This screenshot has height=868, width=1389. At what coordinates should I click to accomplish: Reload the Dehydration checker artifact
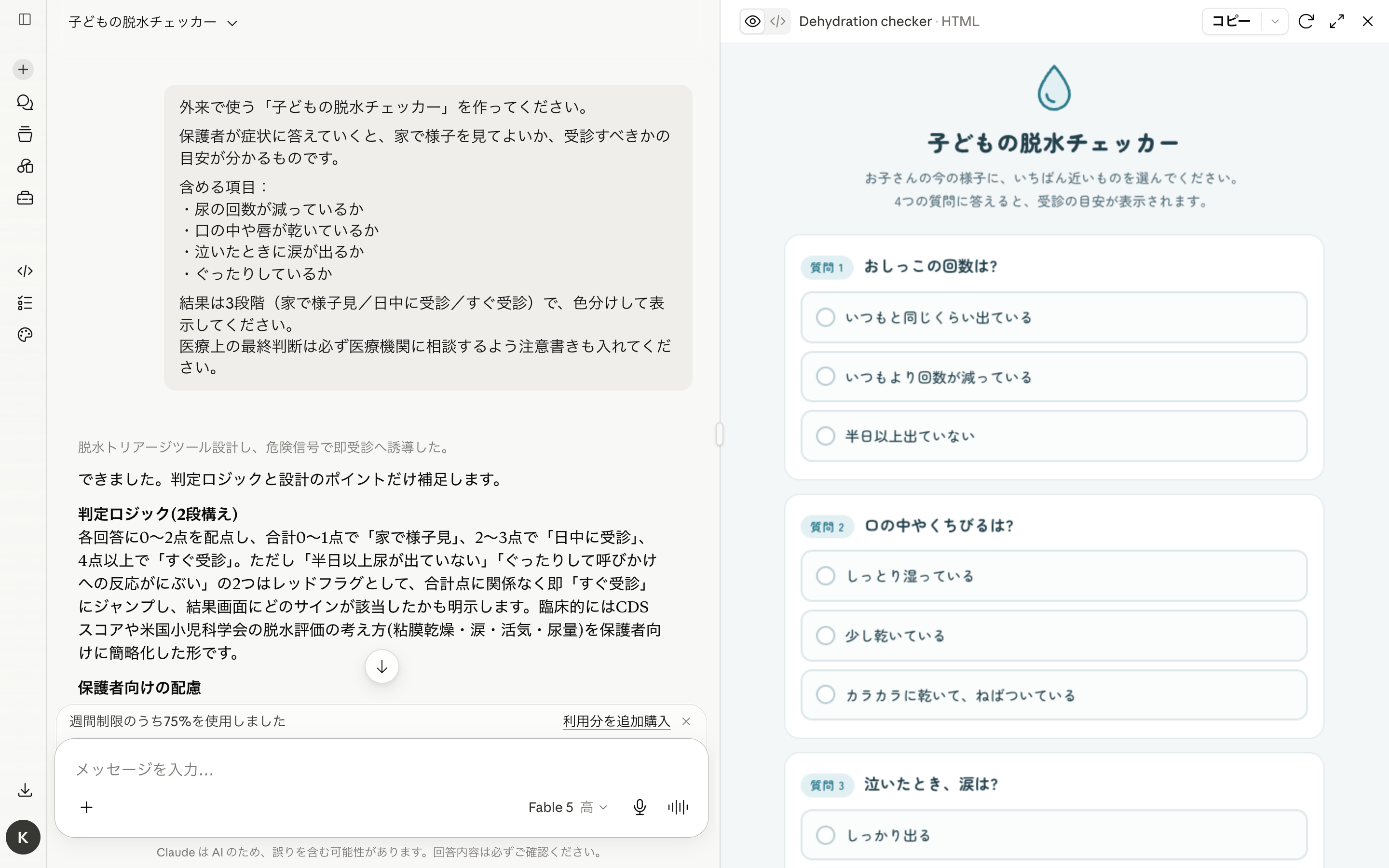1307,22
